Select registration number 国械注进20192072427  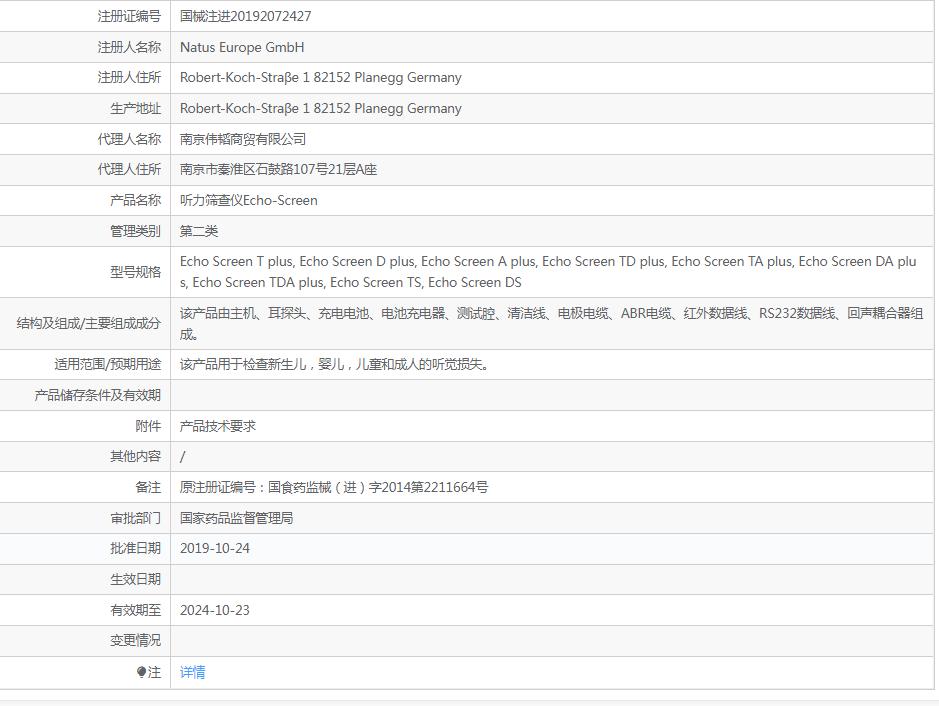click(246, 16)
